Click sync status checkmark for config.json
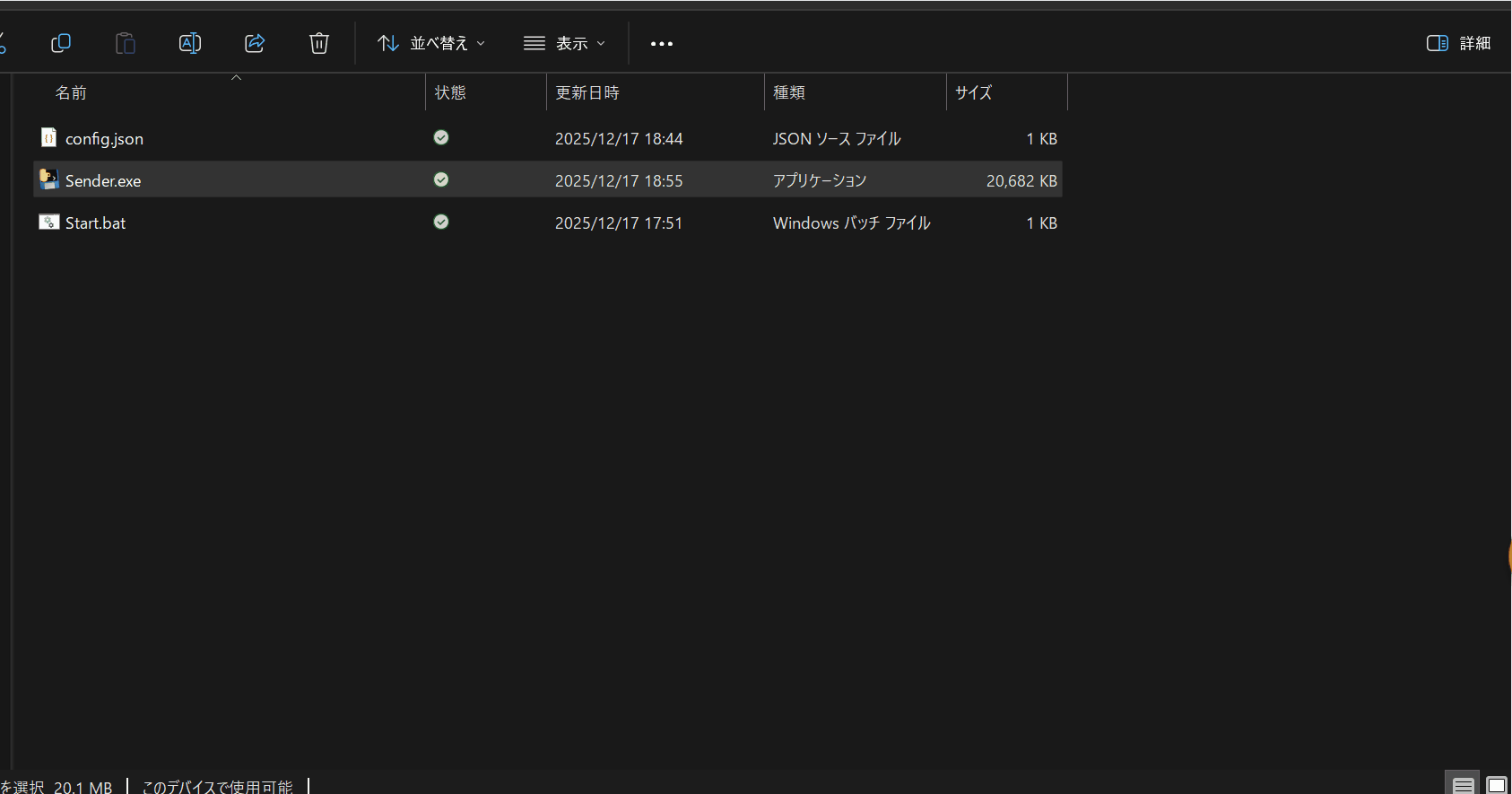The height and width of the screenshot is (794, 1512). click(x=441, y=137)
